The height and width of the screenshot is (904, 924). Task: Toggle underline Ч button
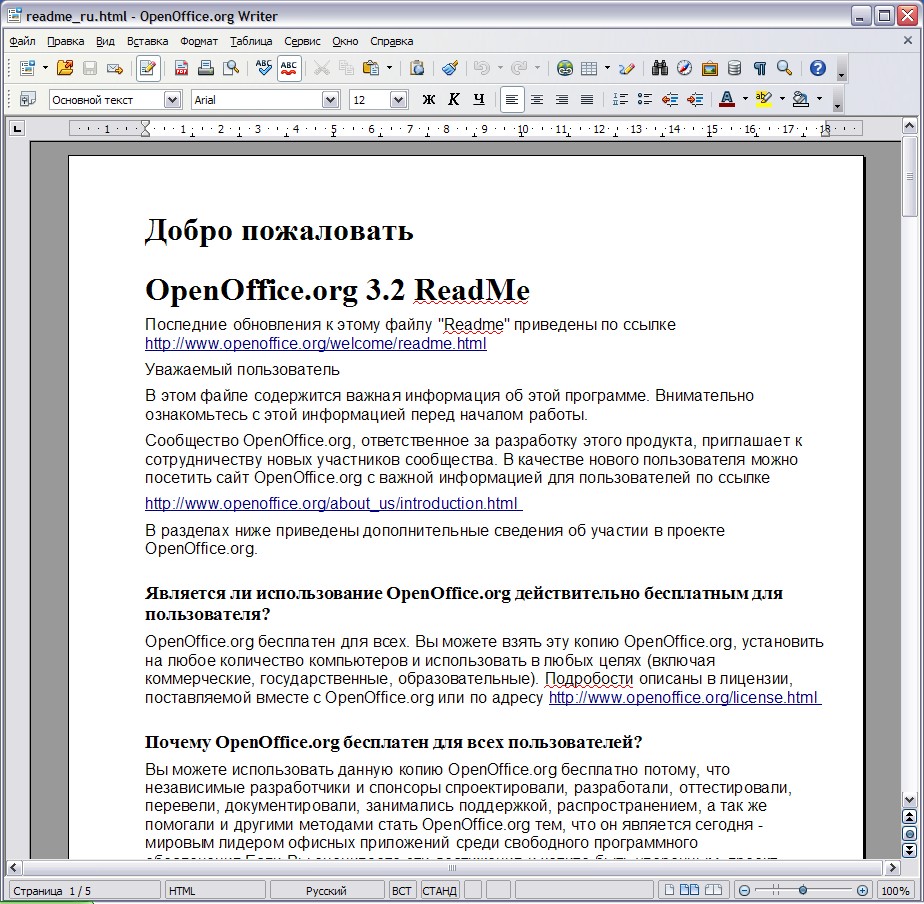click(x=478, y=100)
